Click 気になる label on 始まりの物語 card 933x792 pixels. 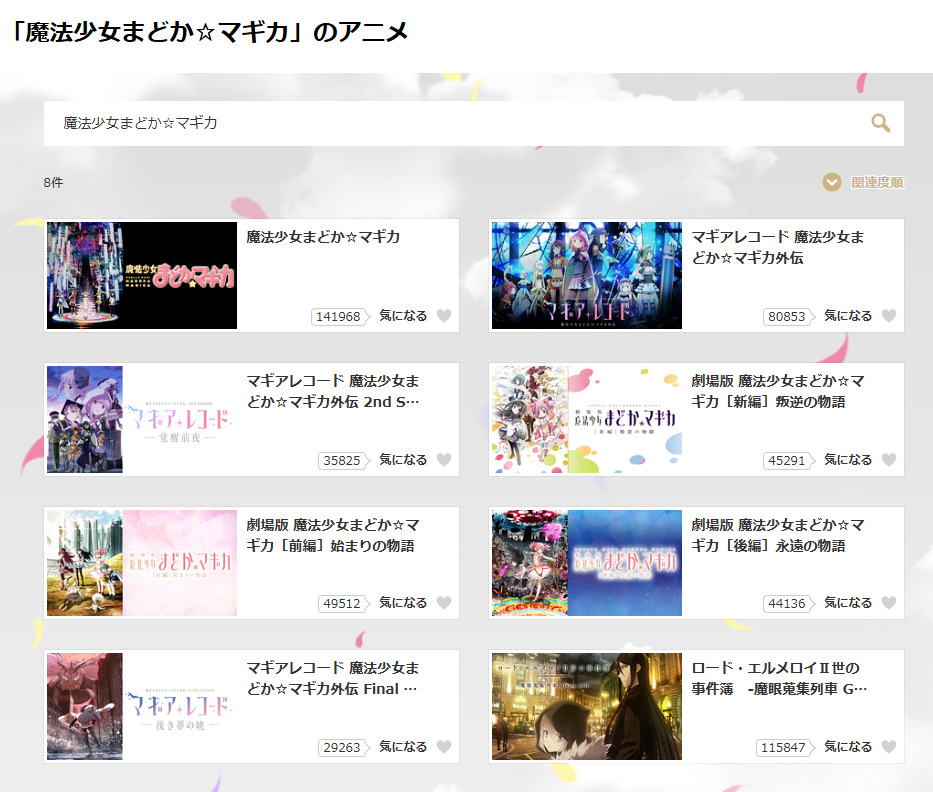coord(403,603)
